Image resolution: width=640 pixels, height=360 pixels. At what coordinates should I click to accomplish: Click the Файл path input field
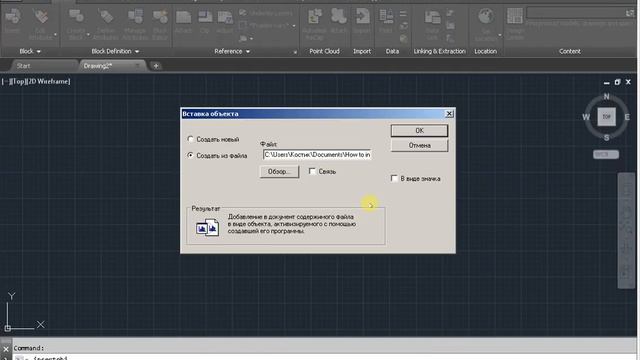click(x=317, y=155)
